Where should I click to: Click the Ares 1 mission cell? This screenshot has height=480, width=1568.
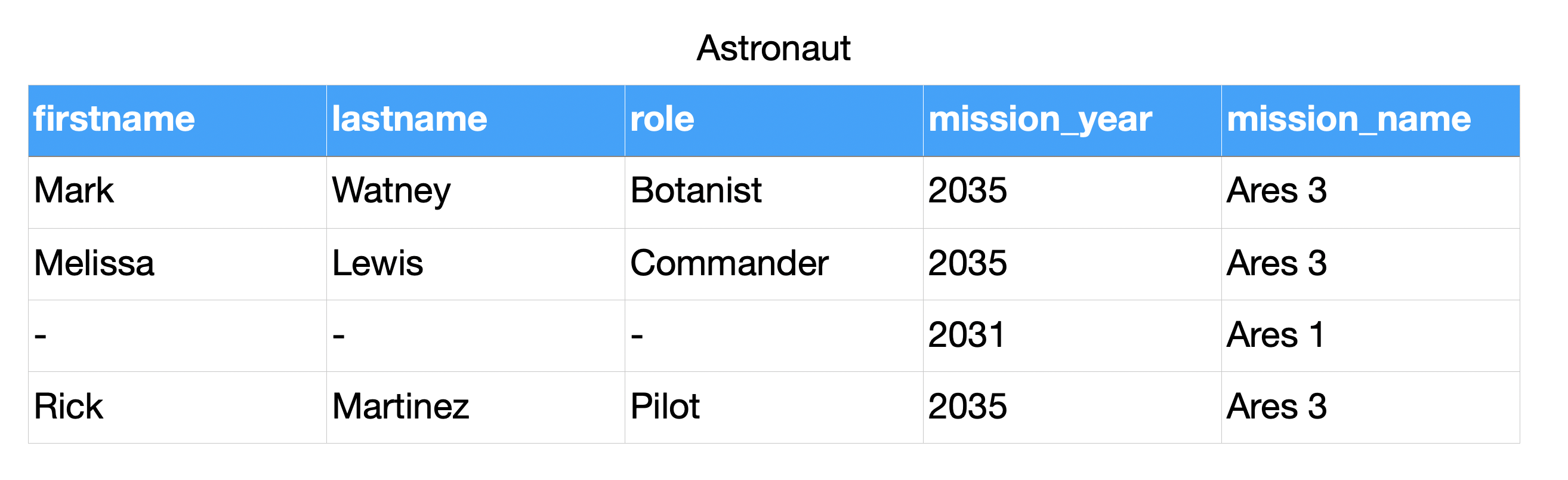click(1275, 336)
